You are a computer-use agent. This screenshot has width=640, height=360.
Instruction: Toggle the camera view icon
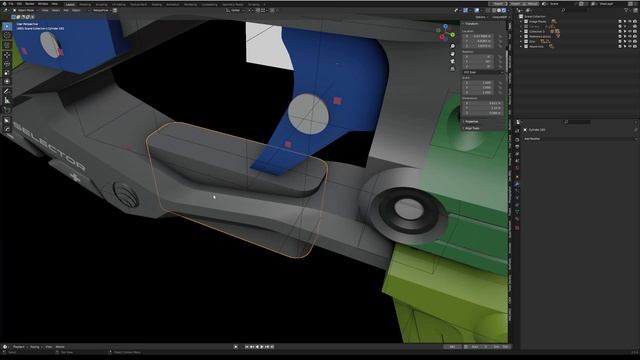click(x=452, y=61)
